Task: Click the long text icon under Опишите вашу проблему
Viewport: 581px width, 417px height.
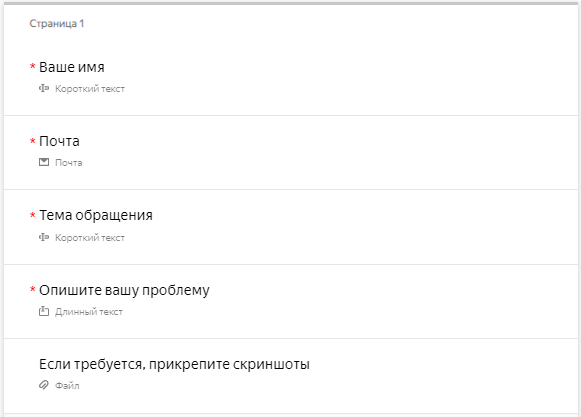Action: click(x=44, y=311)
